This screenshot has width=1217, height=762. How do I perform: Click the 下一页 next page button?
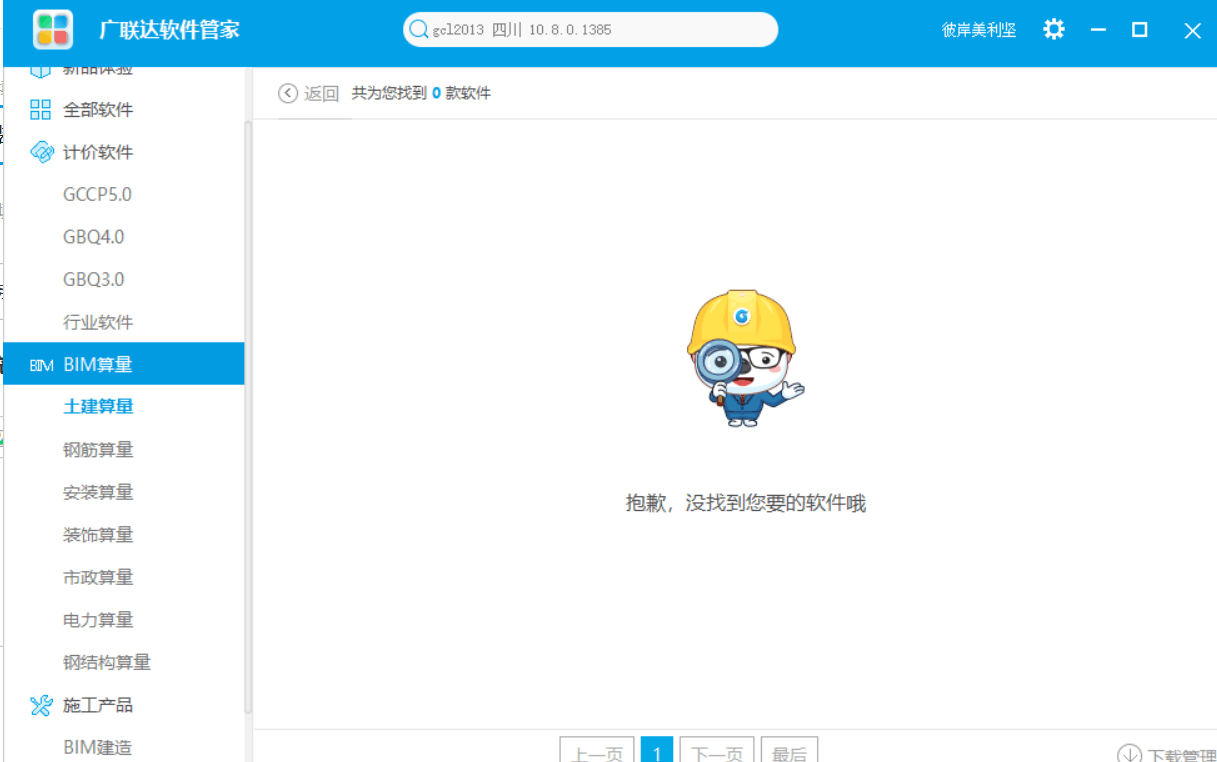pyautogui.click(x=717, y=750)
